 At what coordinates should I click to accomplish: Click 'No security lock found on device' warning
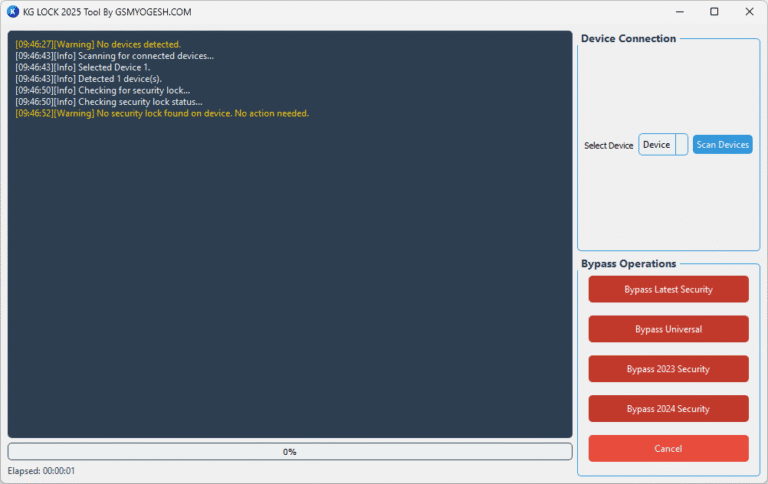tap(162, 113)
